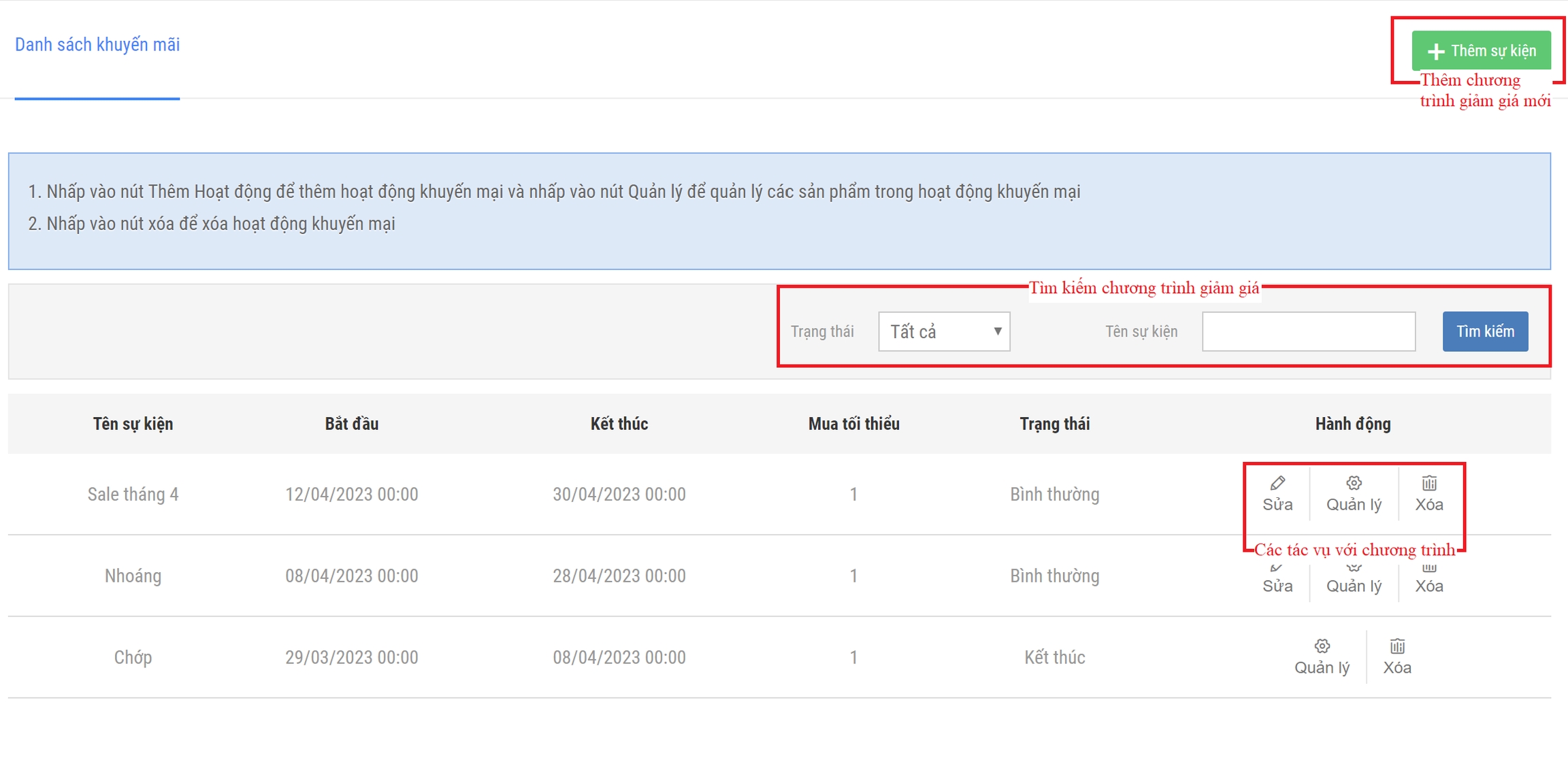Screen dimensions: 1568x766
Task: Select the Chớp event name cell
Action: click(133, 657)
